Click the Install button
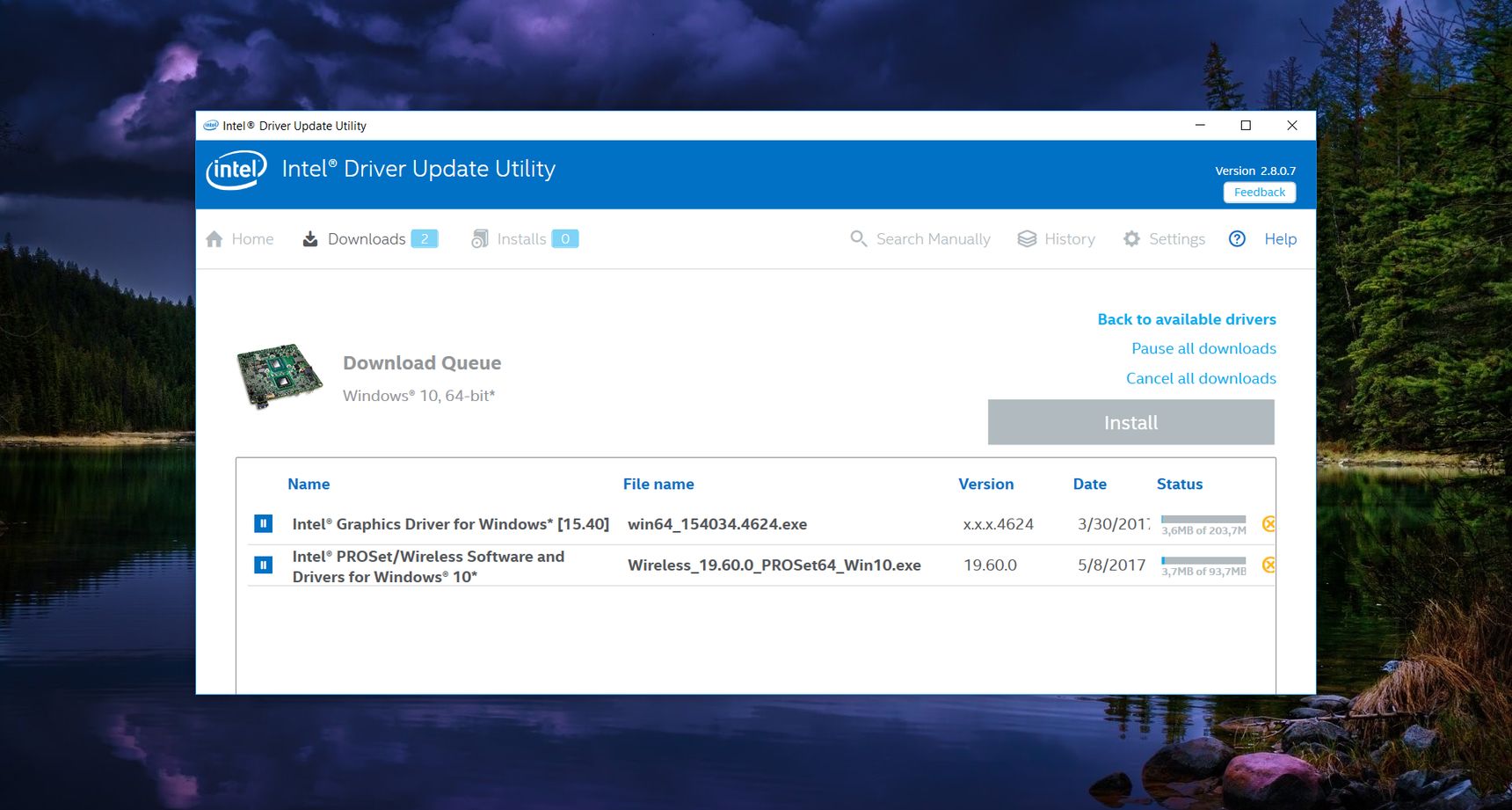 coord(1130,422)
